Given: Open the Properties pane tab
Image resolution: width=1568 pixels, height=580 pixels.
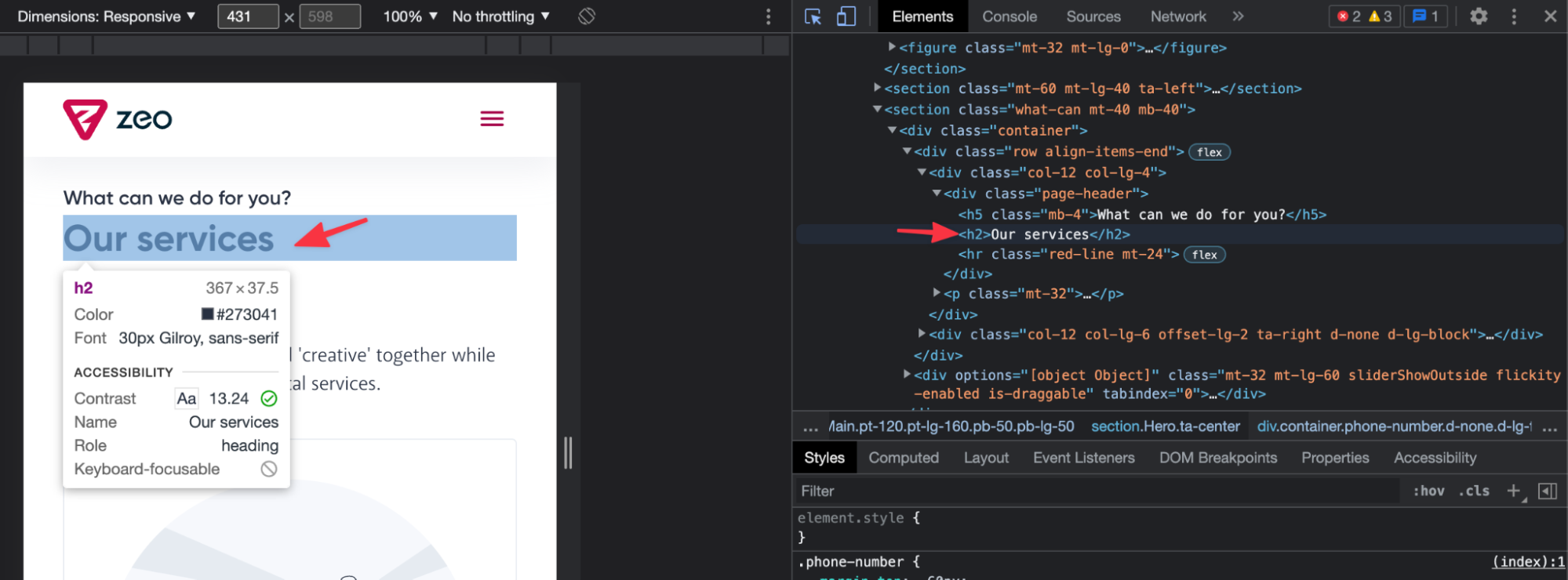Looking at the screenshot, I should pos(1335,458).
